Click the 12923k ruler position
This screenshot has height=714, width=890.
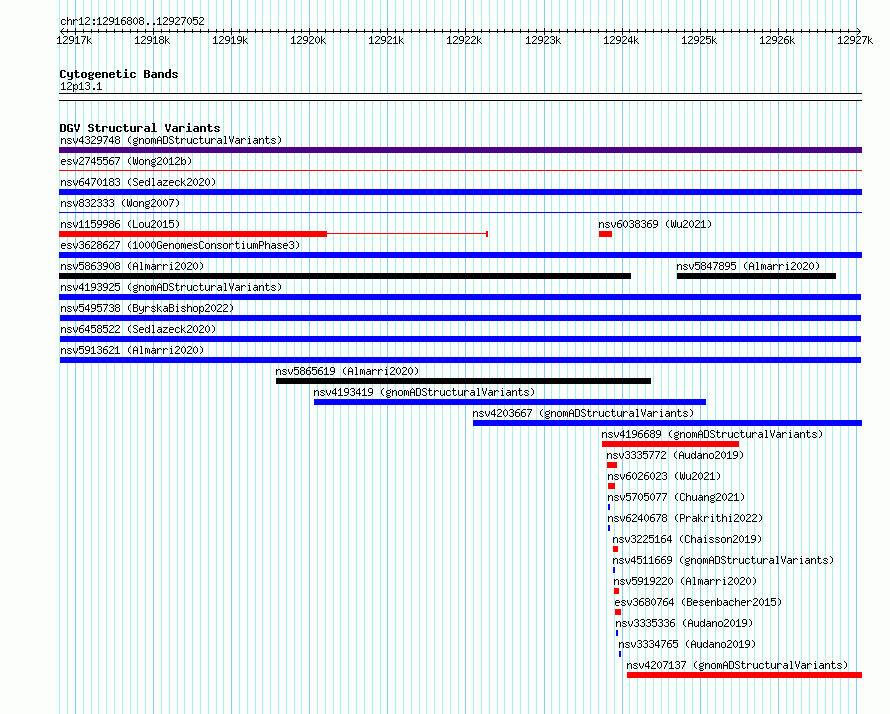tap(543, 40)
